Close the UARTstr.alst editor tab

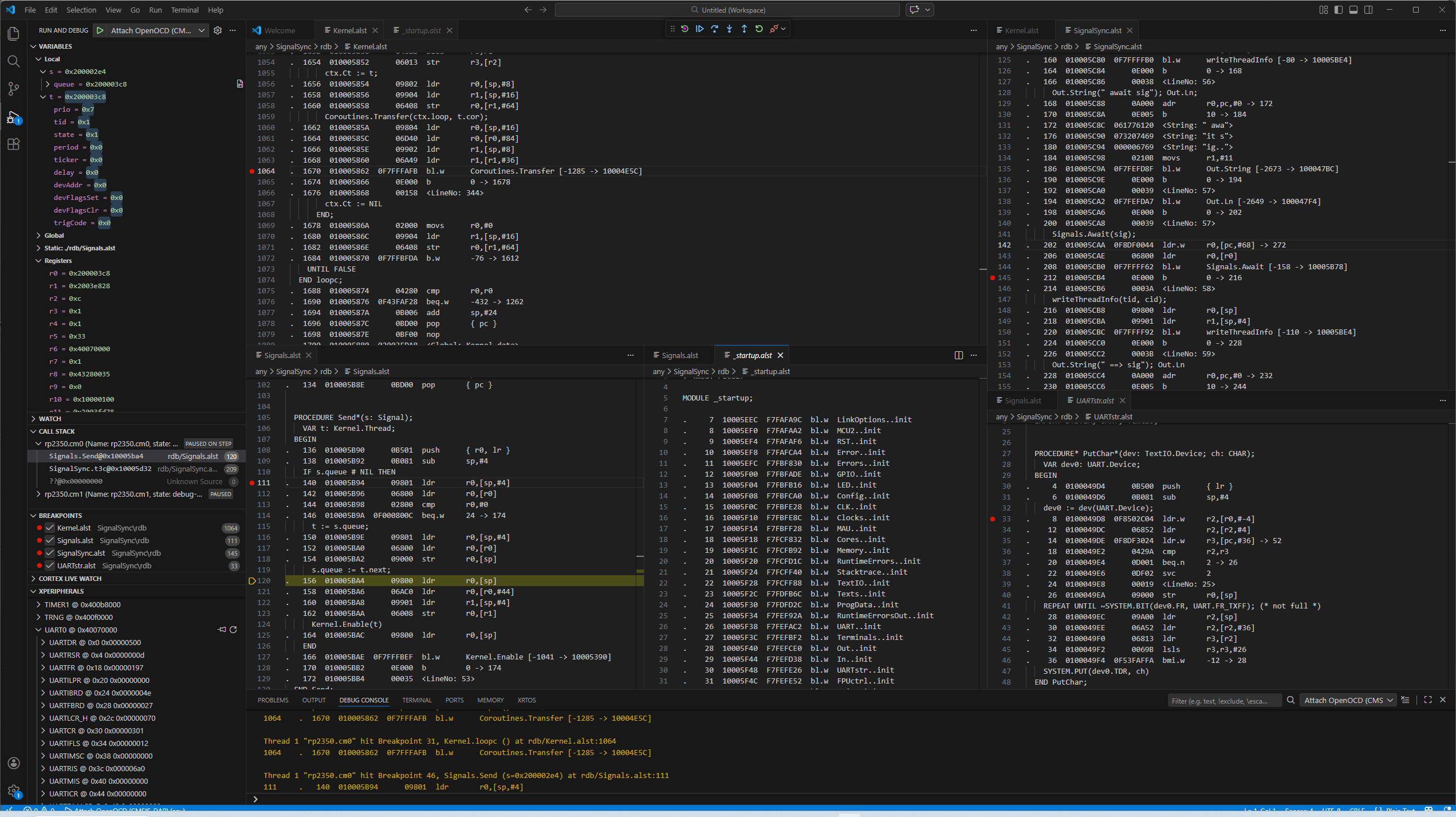(1123, 400)
